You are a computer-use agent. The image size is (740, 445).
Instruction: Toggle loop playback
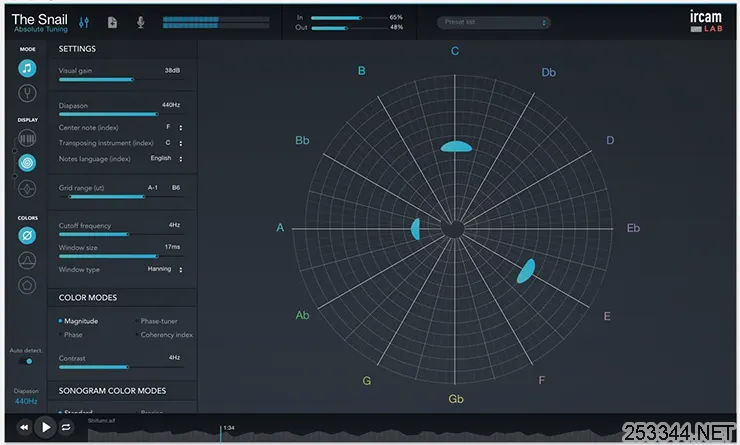tap(66, 428)
